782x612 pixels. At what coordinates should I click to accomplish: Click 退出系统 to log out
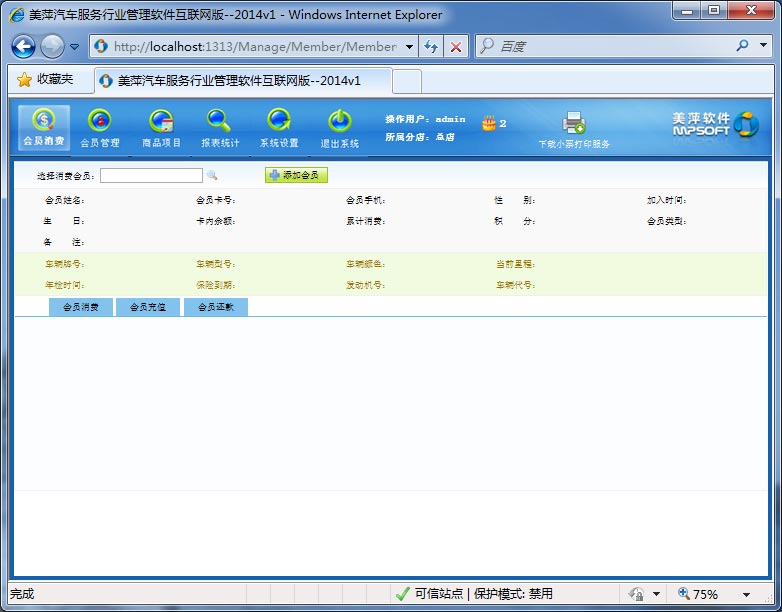[x=339, y=128]
